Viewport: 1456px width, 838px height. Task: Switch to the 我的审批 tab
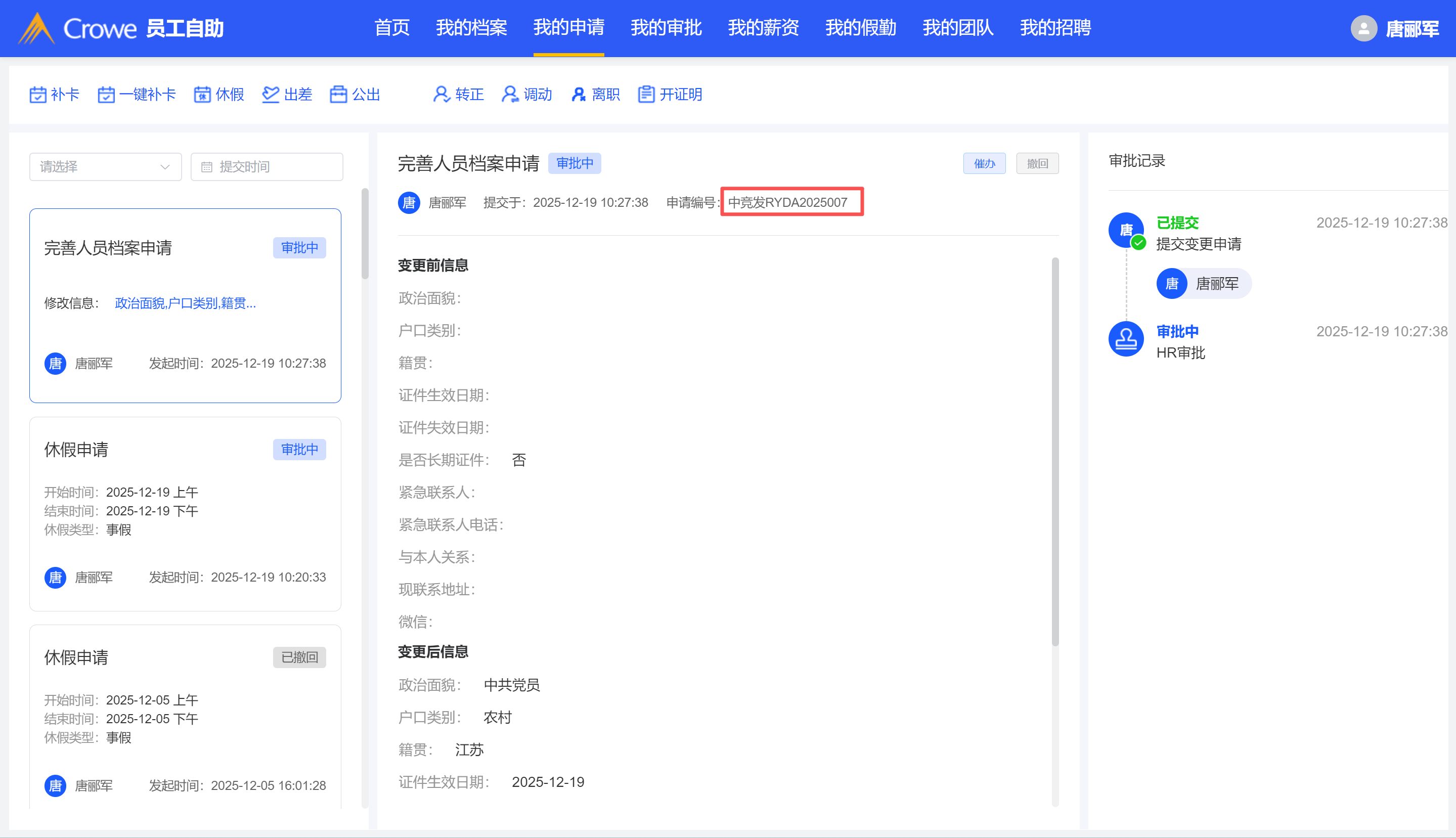pyautogui.click(x=666, y=28)
